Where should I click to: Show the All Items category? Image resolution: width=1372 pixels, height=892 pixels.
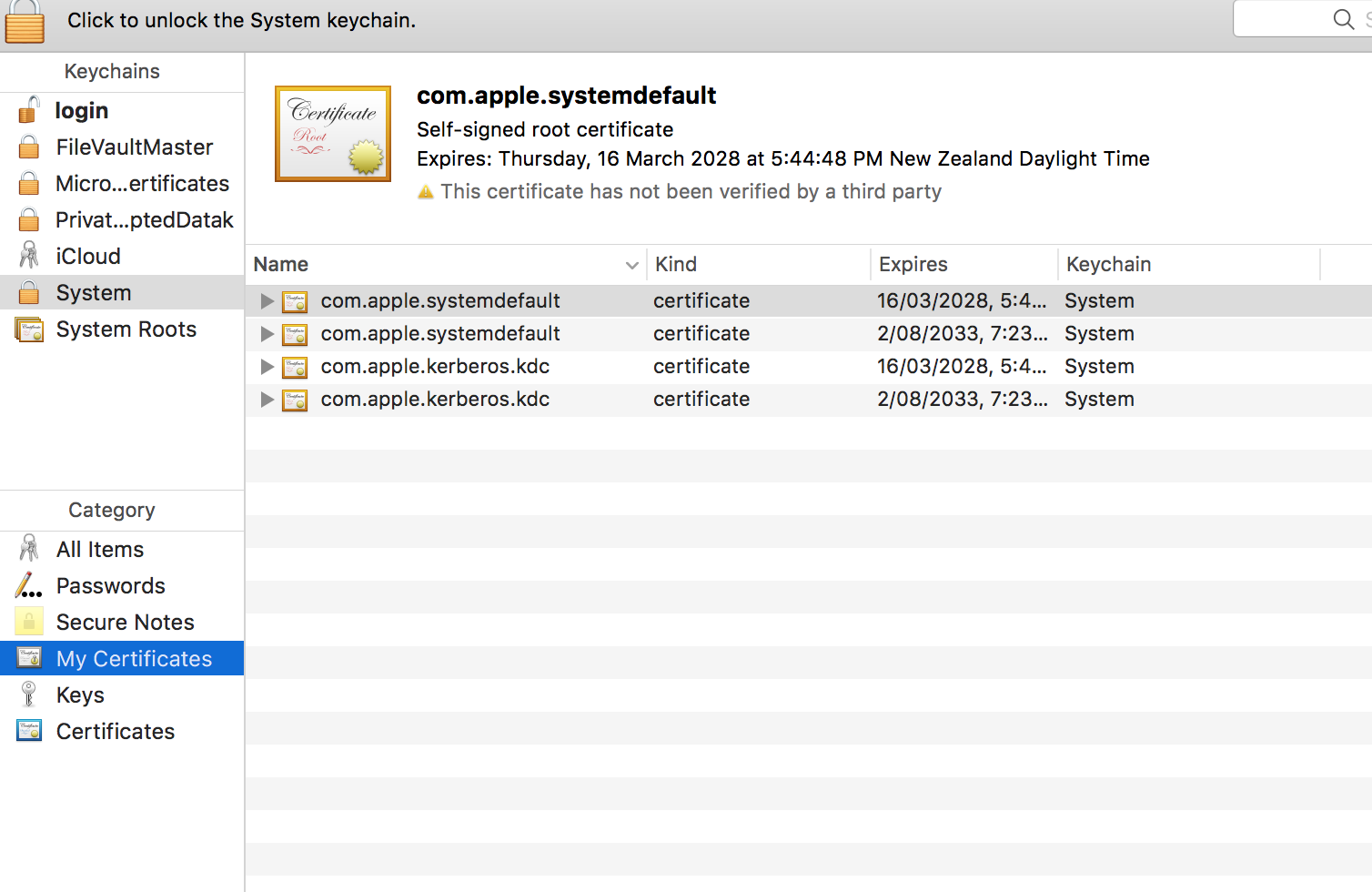100,550
